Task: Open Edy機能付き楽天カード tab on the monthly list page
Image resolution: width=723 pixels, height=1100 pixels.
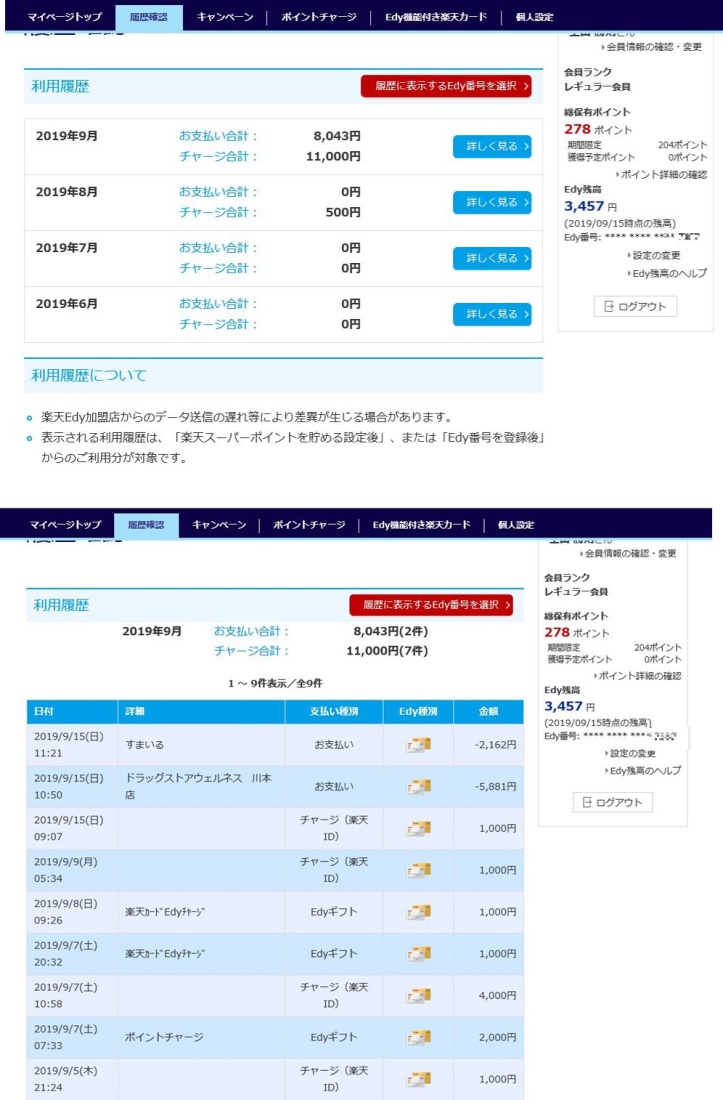Action: pyautogui.click(x=435, y=17)
